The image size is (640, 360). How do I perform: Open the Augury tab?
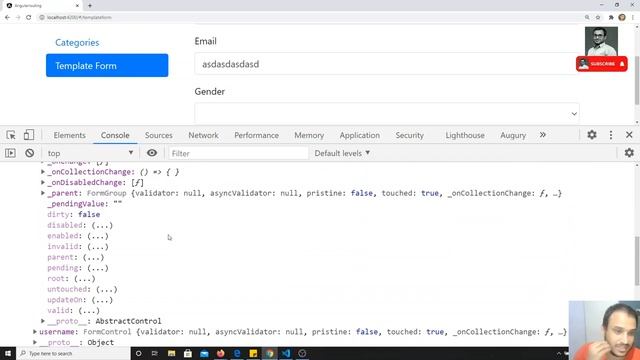click(x=513, y=135)
